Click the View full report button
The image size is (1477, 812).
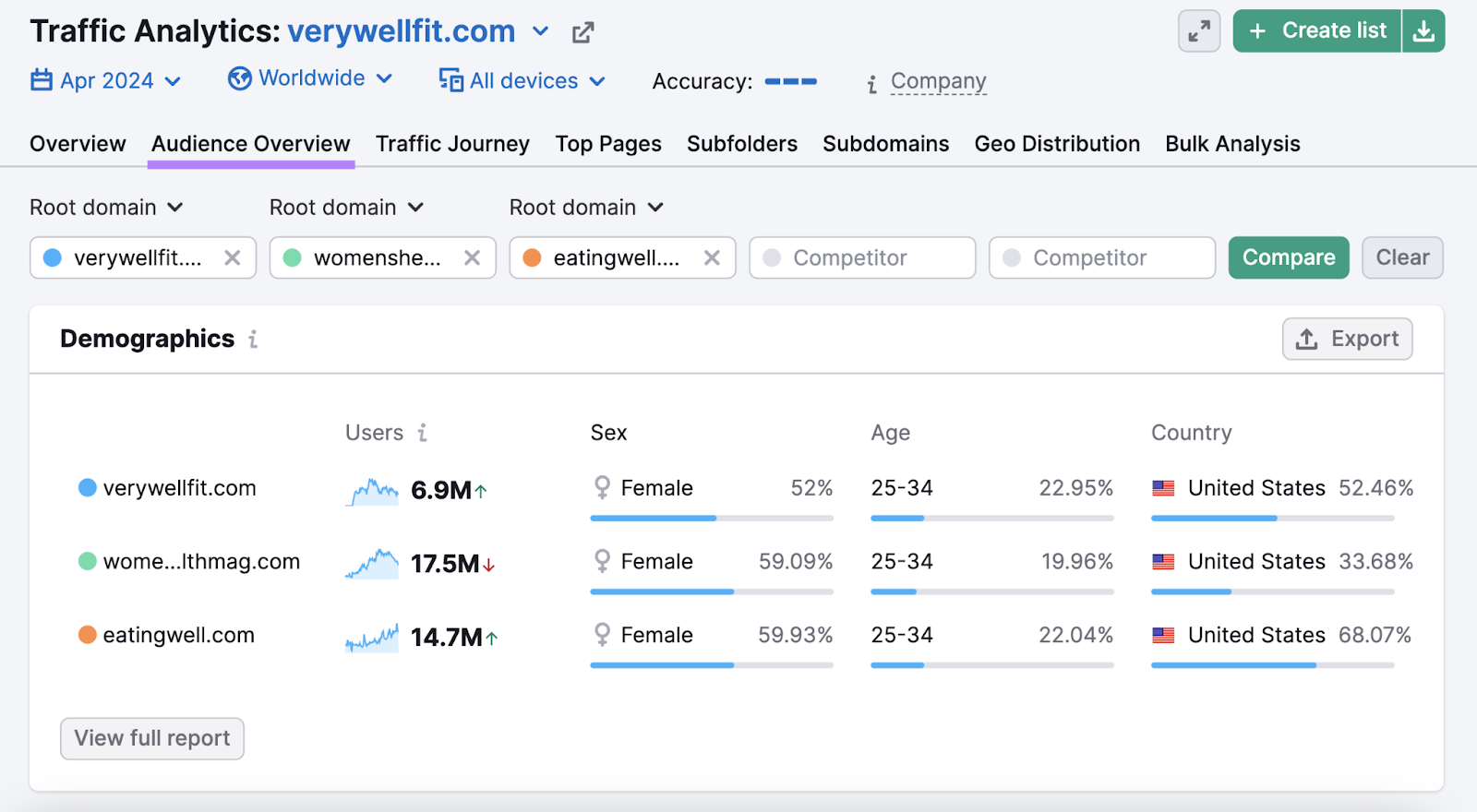pyautogui.click(x=152, y=738)
